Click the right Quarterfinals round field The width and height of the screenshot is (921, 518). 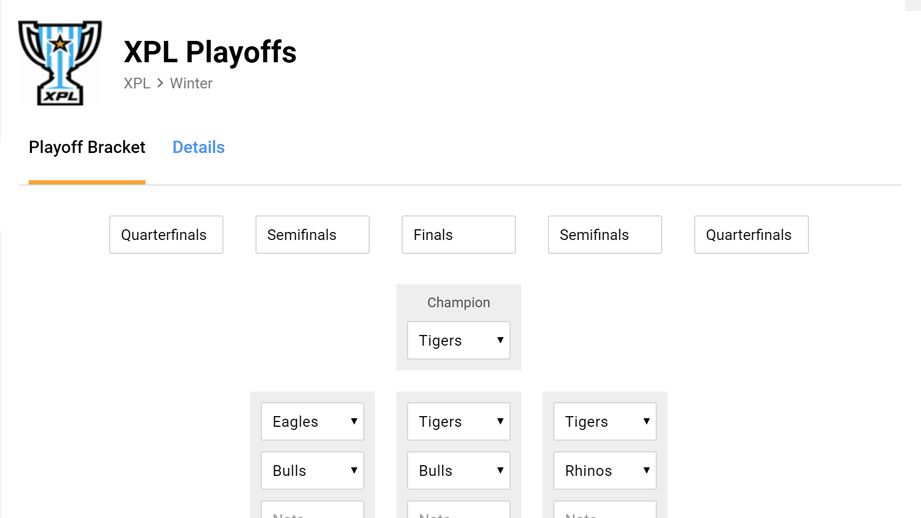(x=751, y=235)
